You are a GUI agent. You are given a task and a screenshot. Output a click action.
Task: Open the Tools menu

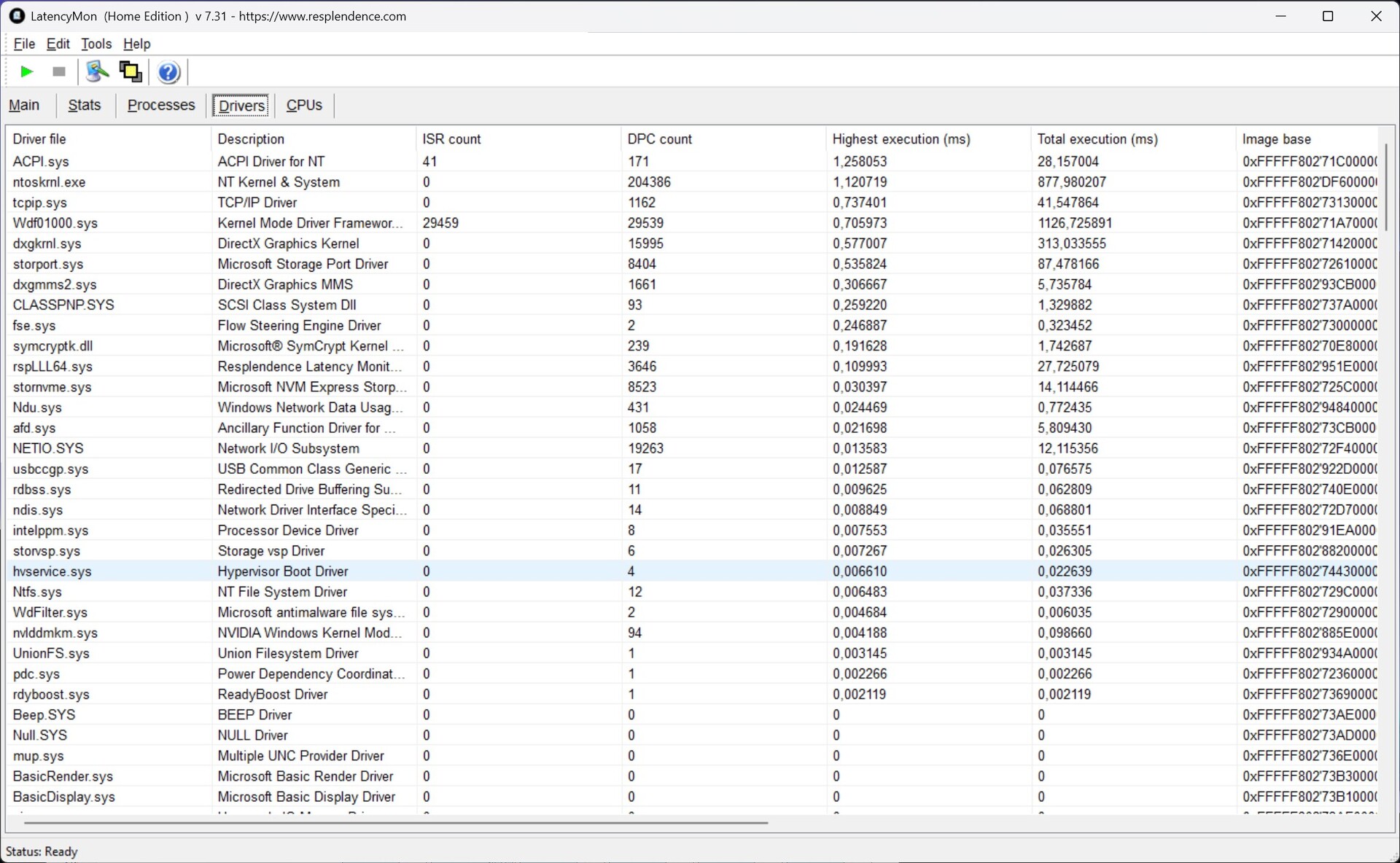[96, 44]
